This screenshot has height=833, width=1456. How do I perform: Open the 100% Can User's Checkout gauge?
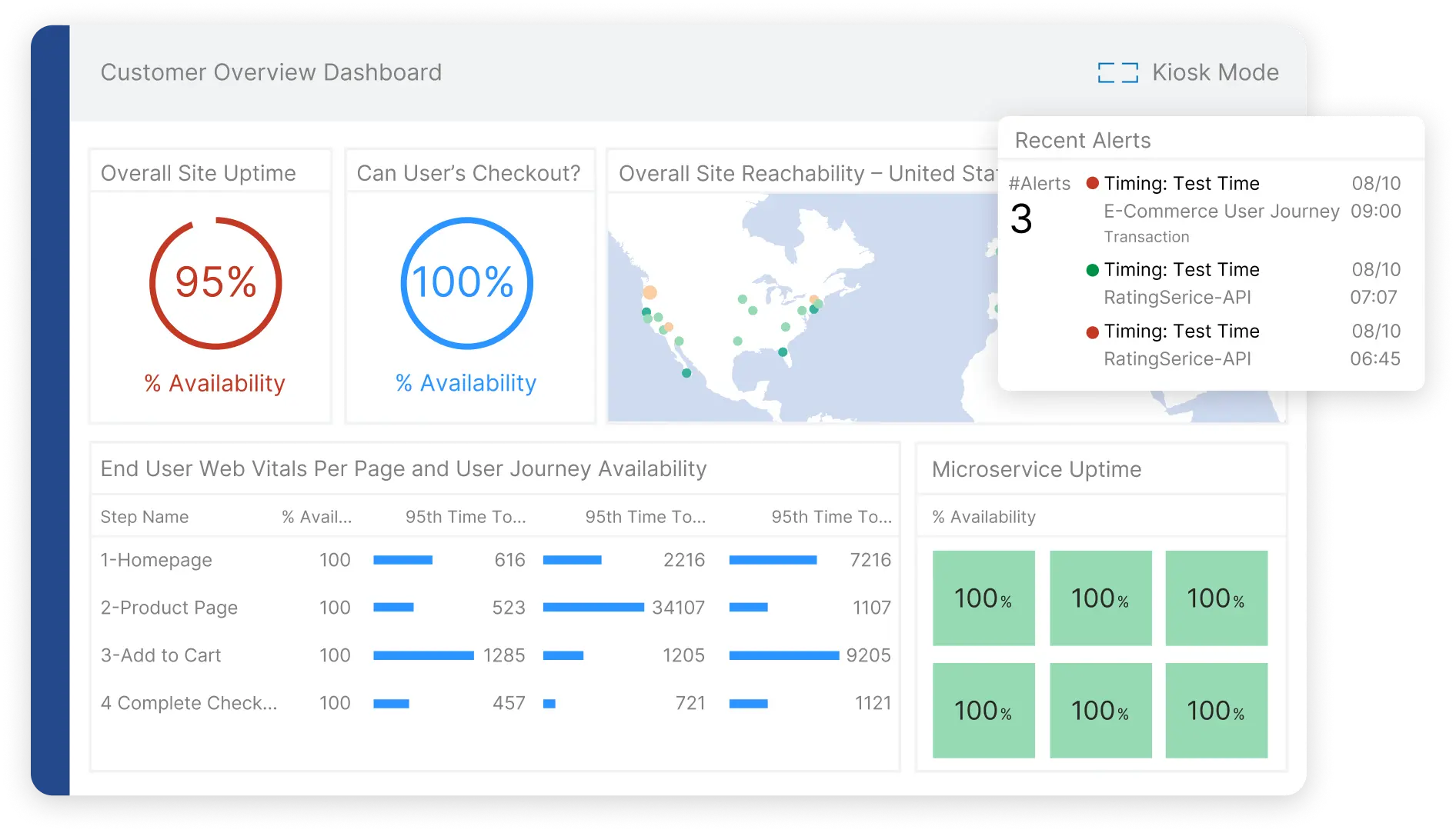click(x=465, y=283)
